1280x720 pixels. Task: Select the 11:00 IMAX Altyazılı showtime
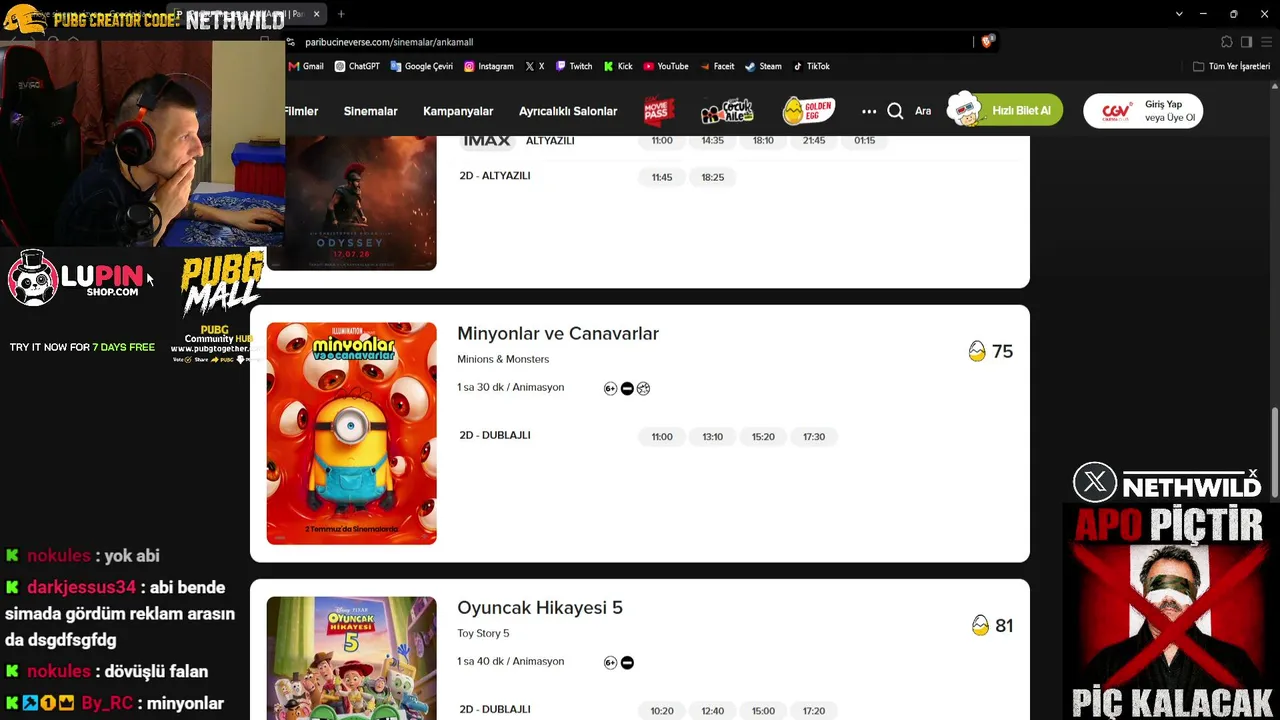click(662, 141)
